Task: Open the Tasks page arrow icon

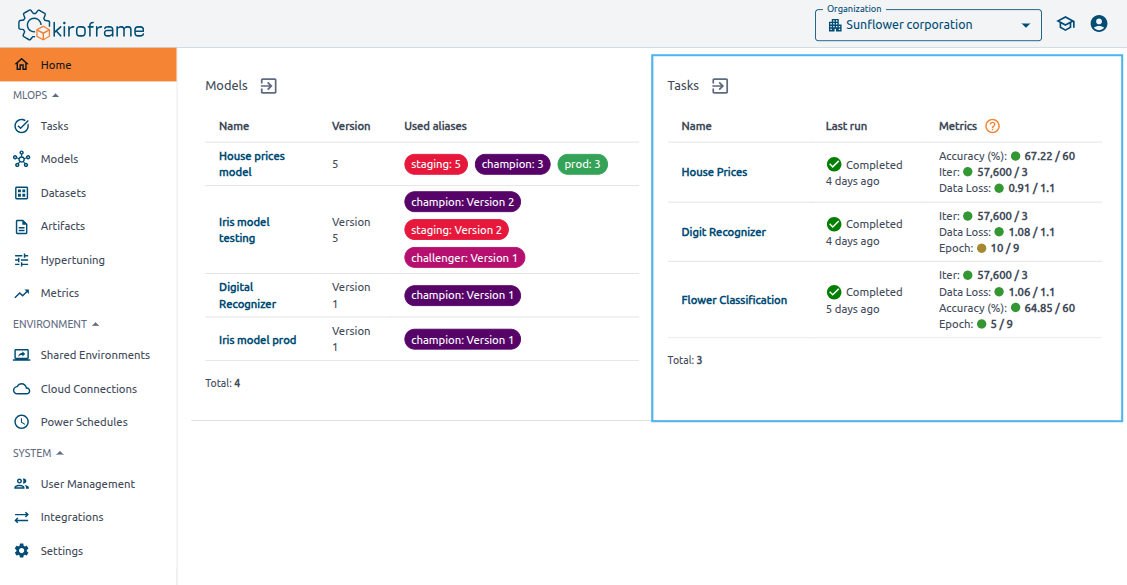Action: [720, 86]
